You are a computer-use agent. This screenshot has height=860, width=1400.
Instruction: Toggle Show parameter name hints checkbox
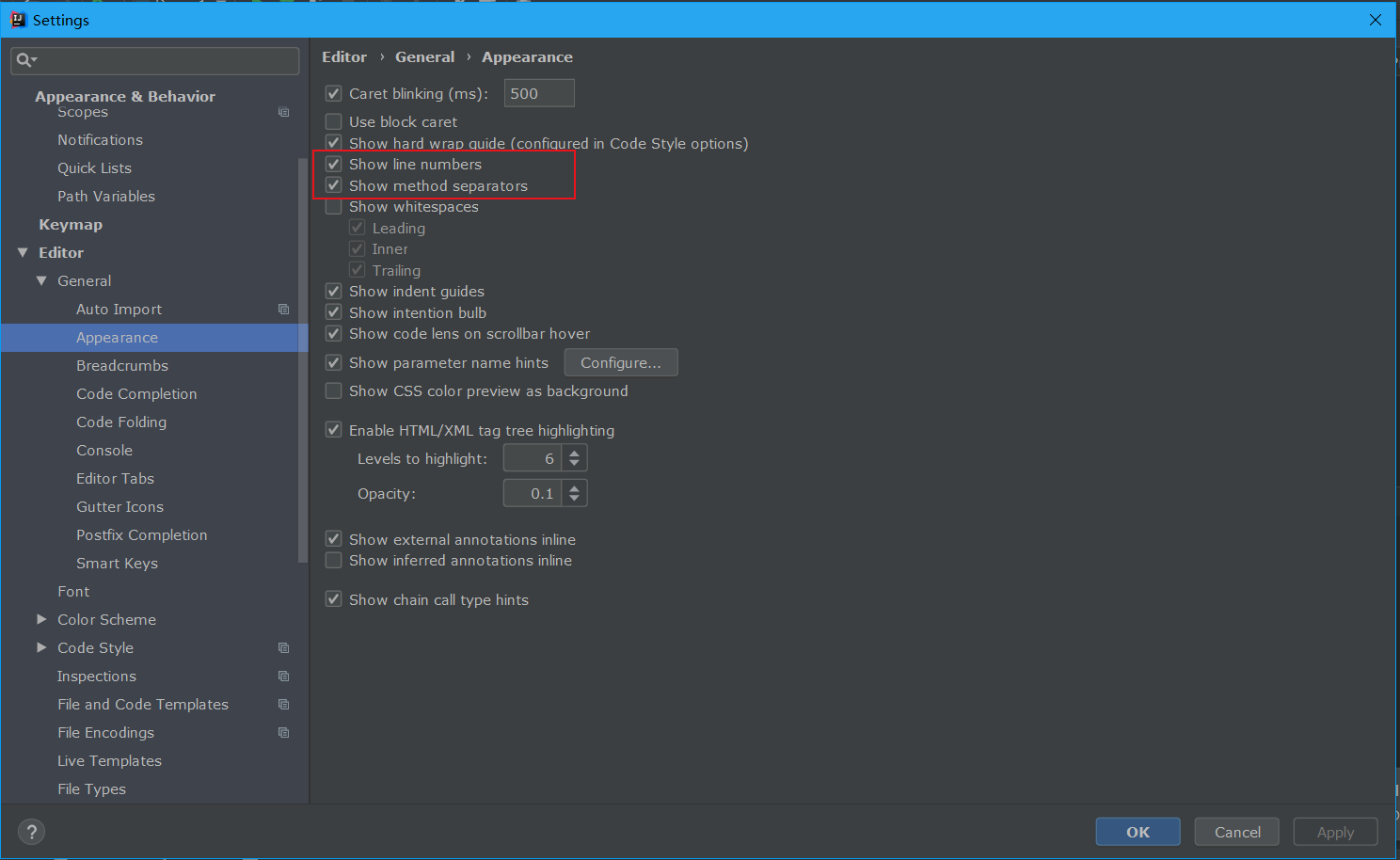point(333,362)
